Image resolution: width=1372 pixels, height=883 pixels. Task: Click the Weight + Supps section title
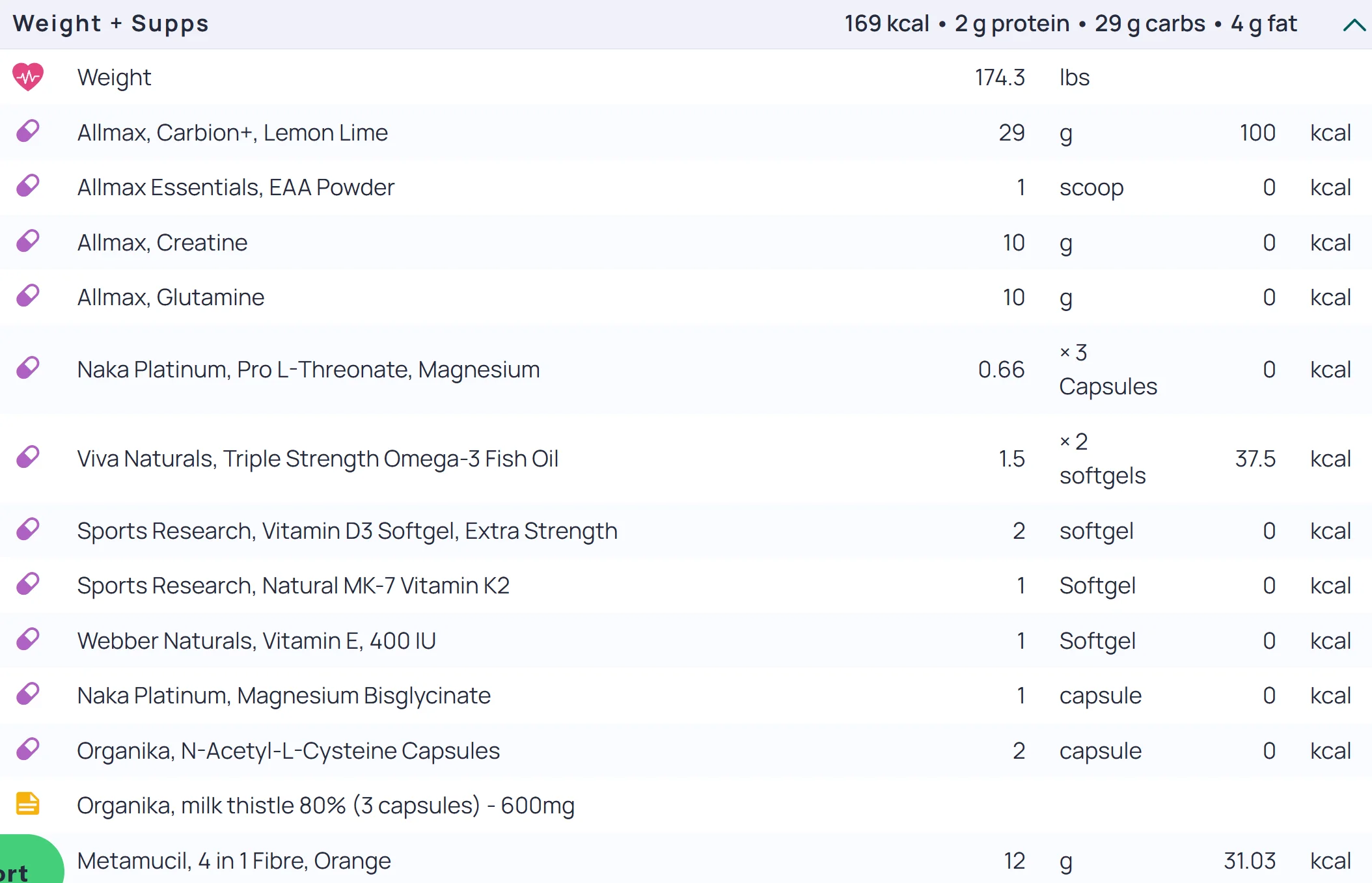(x=111, y=23)
